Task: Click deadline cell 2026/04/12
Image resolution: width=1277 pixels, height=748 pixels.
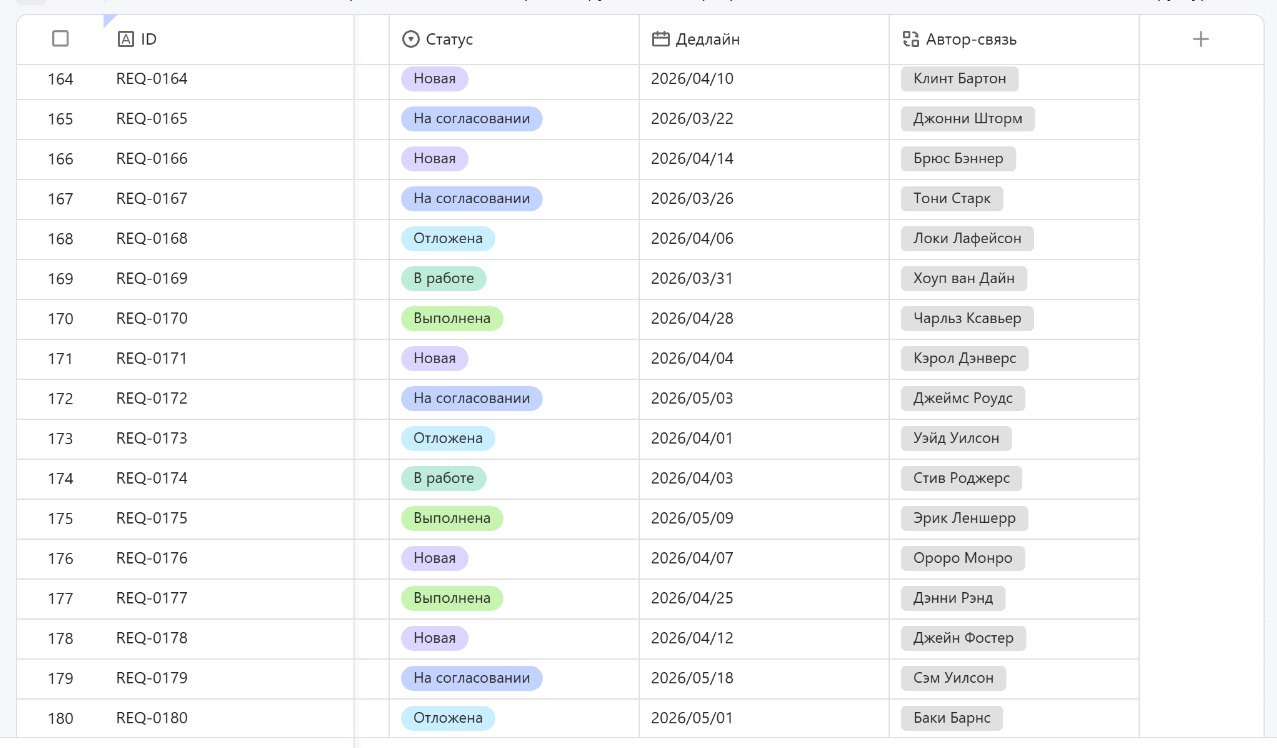Action: (x=764, y=639)
